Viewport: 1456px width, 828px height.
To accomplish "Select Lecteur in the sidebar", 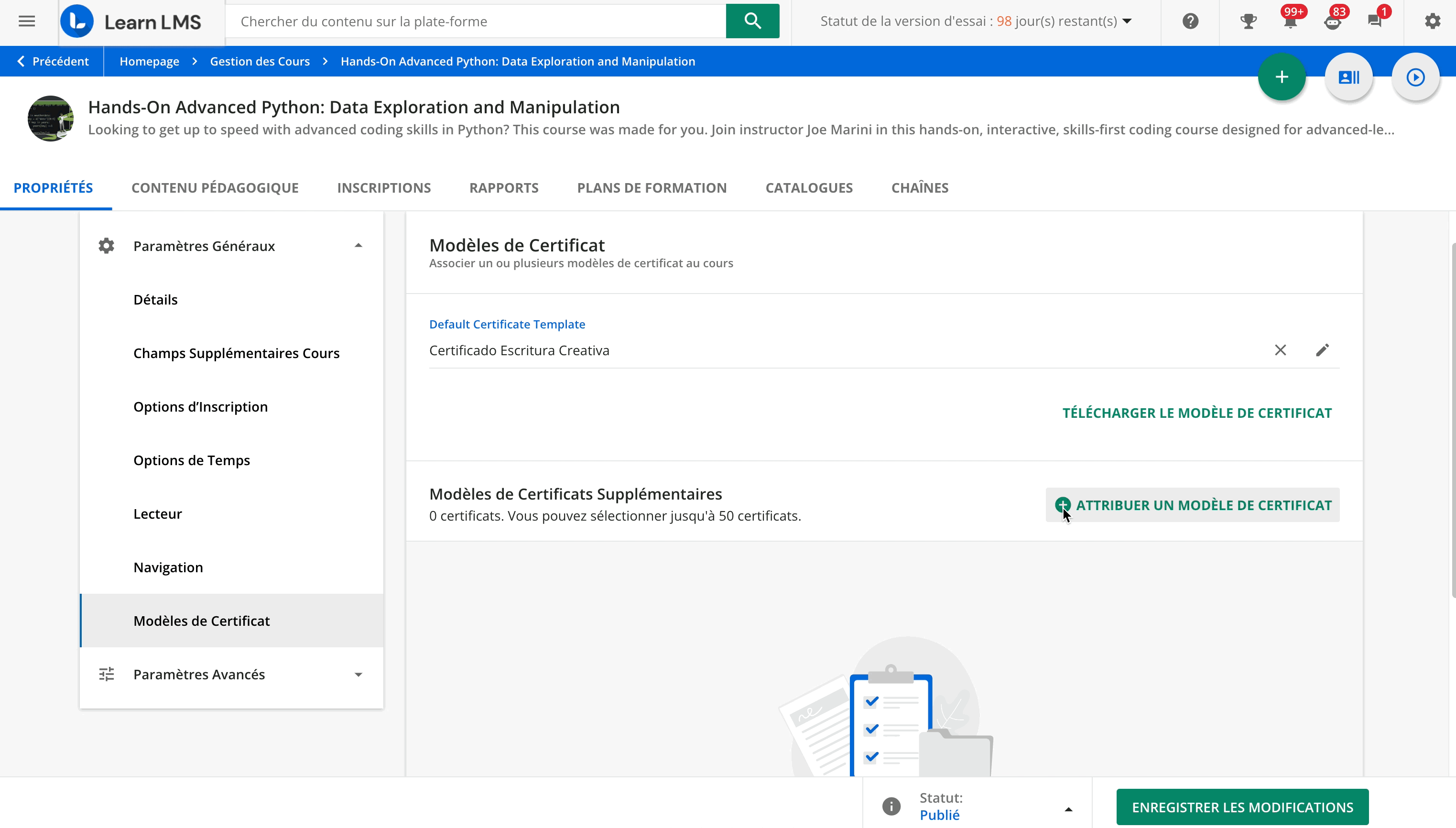I will pos(232,514).
